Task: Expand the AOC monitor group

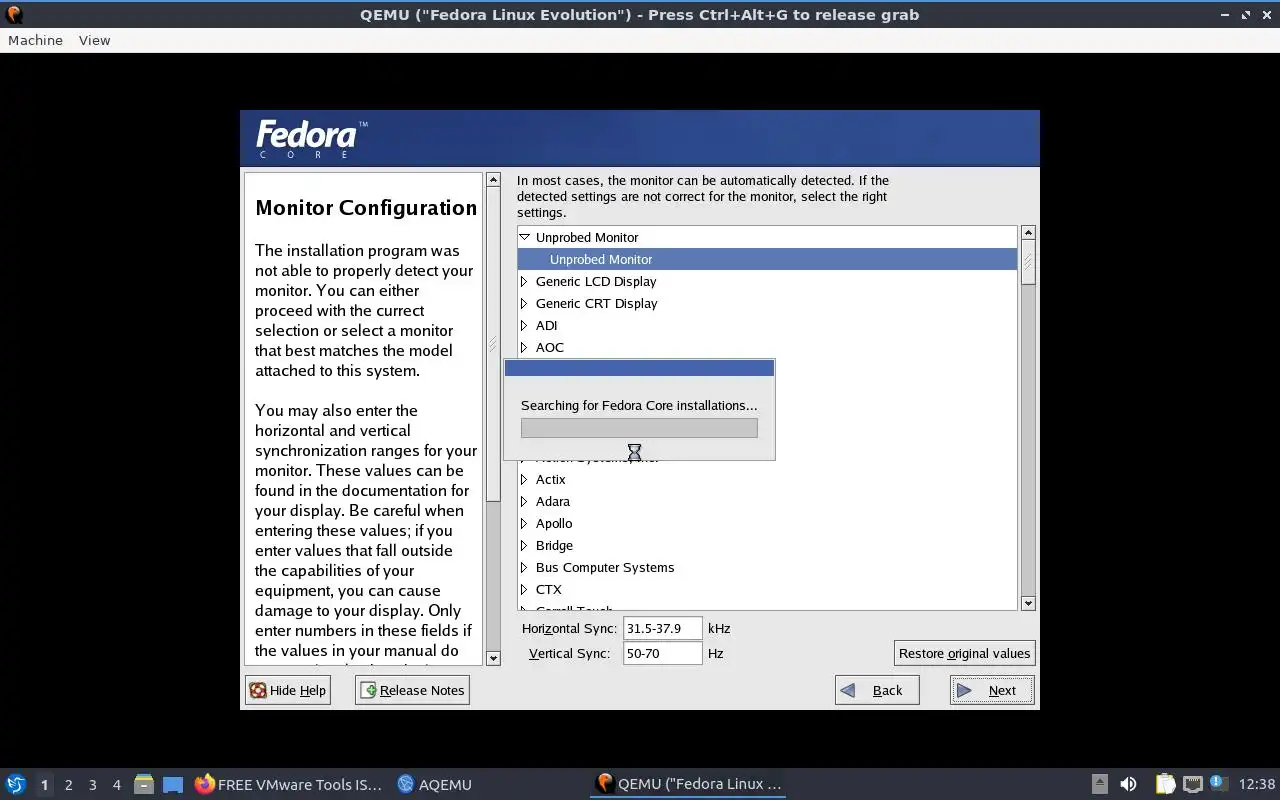Action: (524, 347)
